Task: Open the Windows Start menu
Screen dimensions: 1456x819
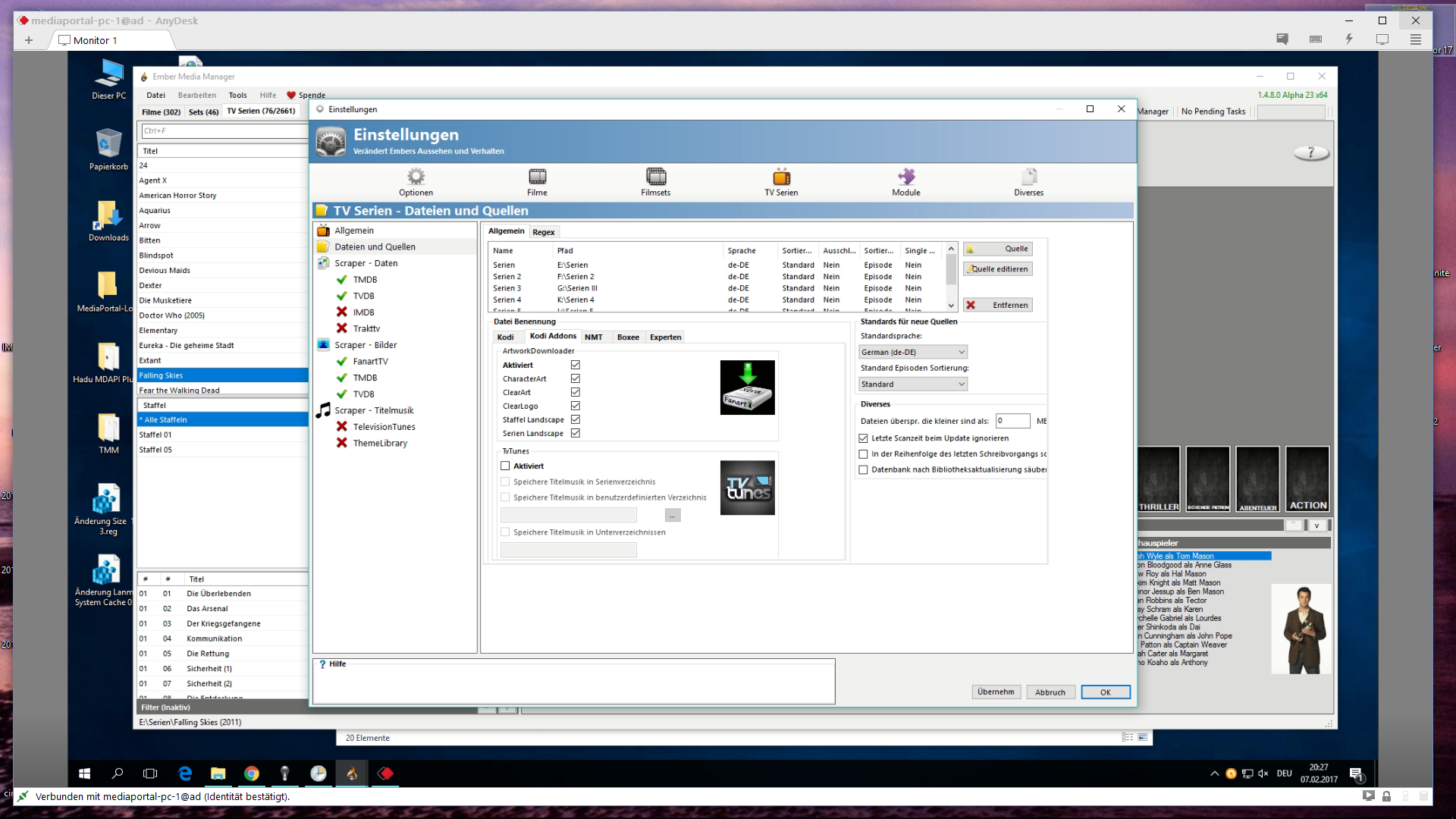Action: [x=85, y=773]
